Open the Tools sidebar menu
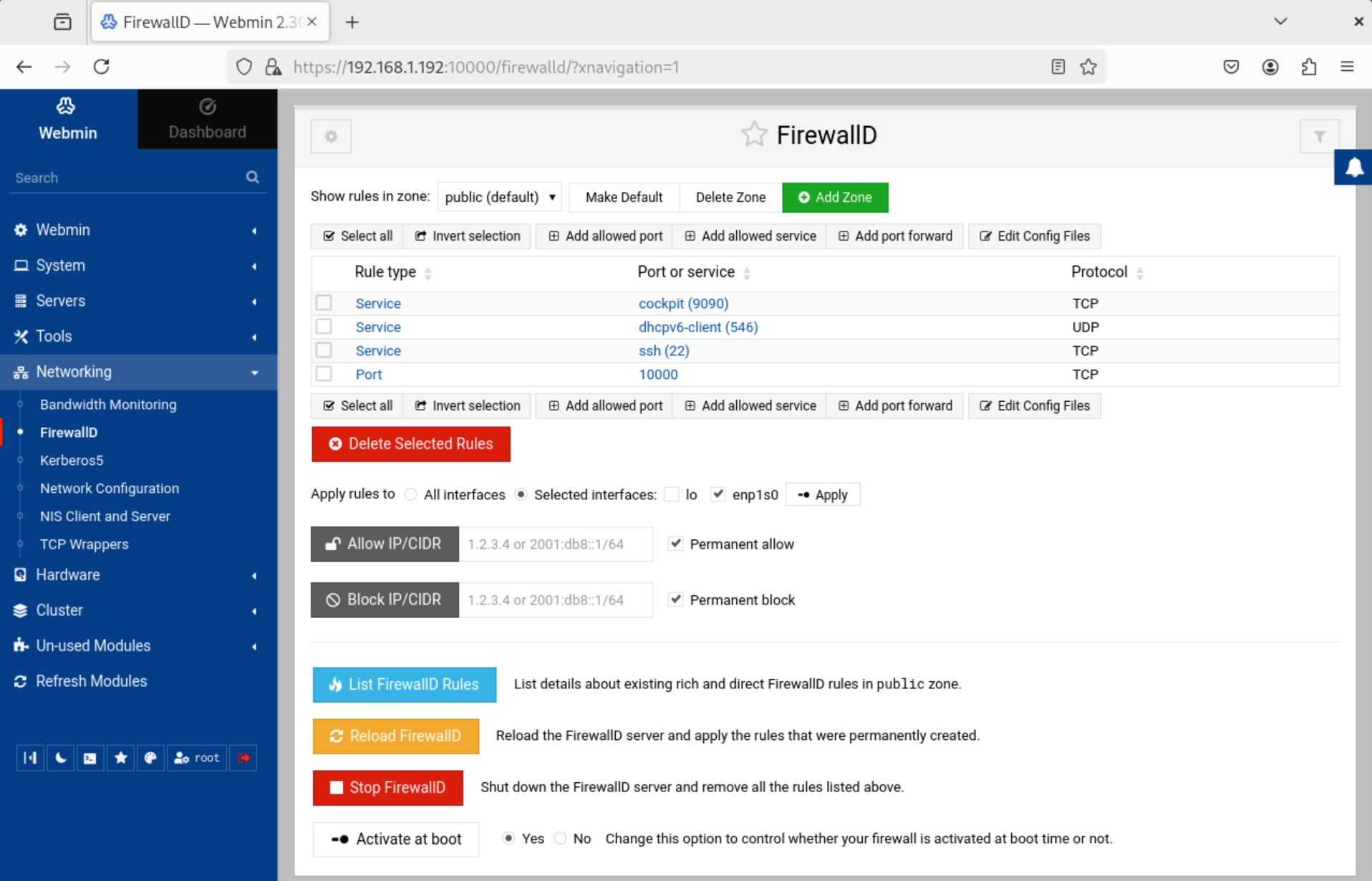 (x=54, y=336)
